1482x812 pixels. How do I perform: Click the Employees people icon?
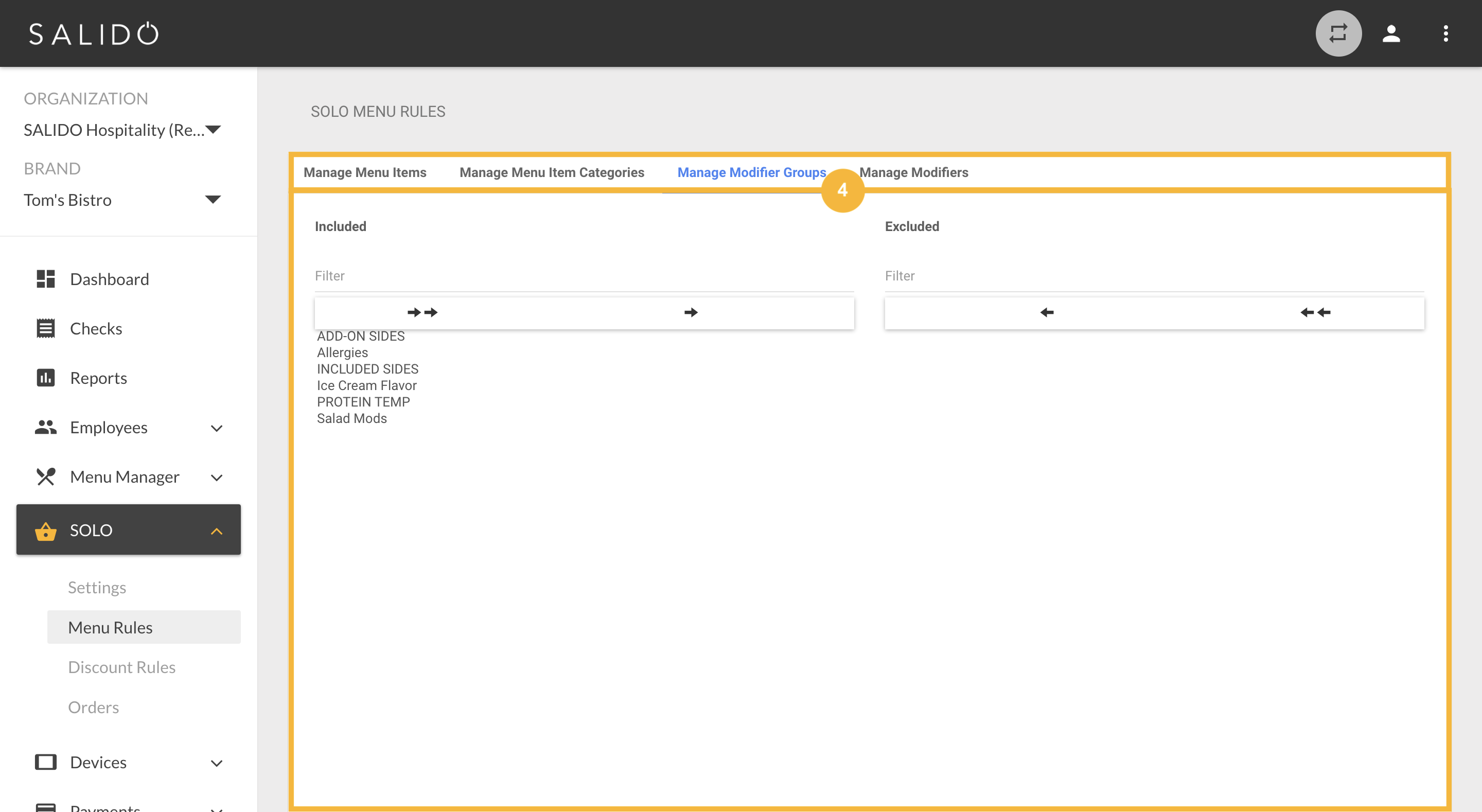click(45, 428)
